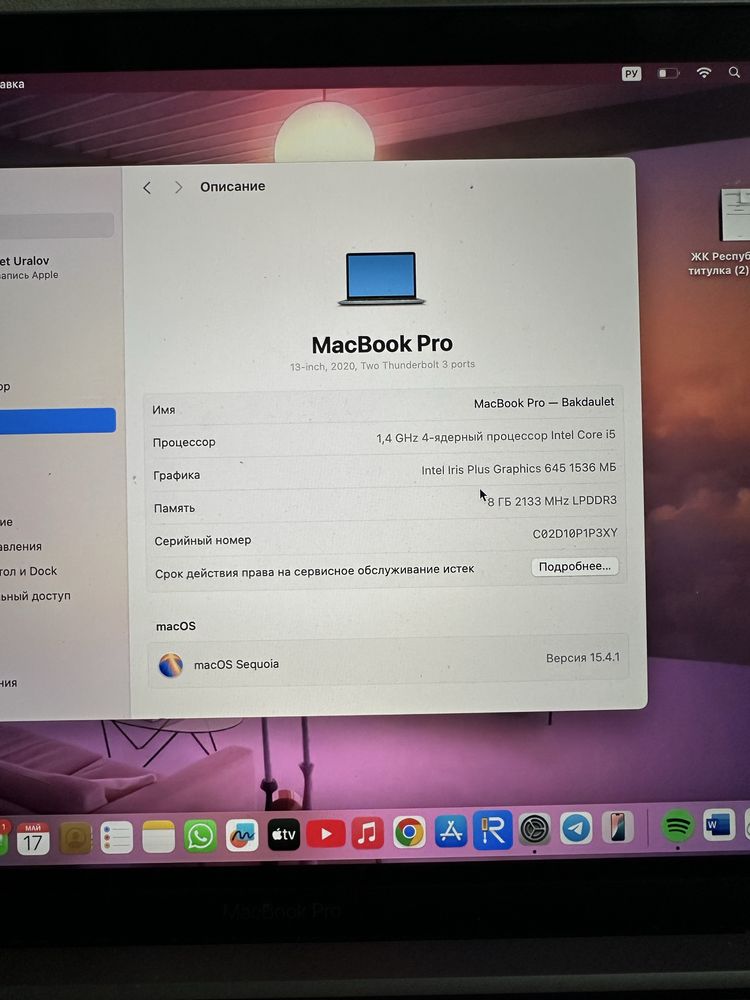Click the 'Срок действия права на сервисное обслуживание истек' text
The image size is (750, 1000).
tap(314, 571)
